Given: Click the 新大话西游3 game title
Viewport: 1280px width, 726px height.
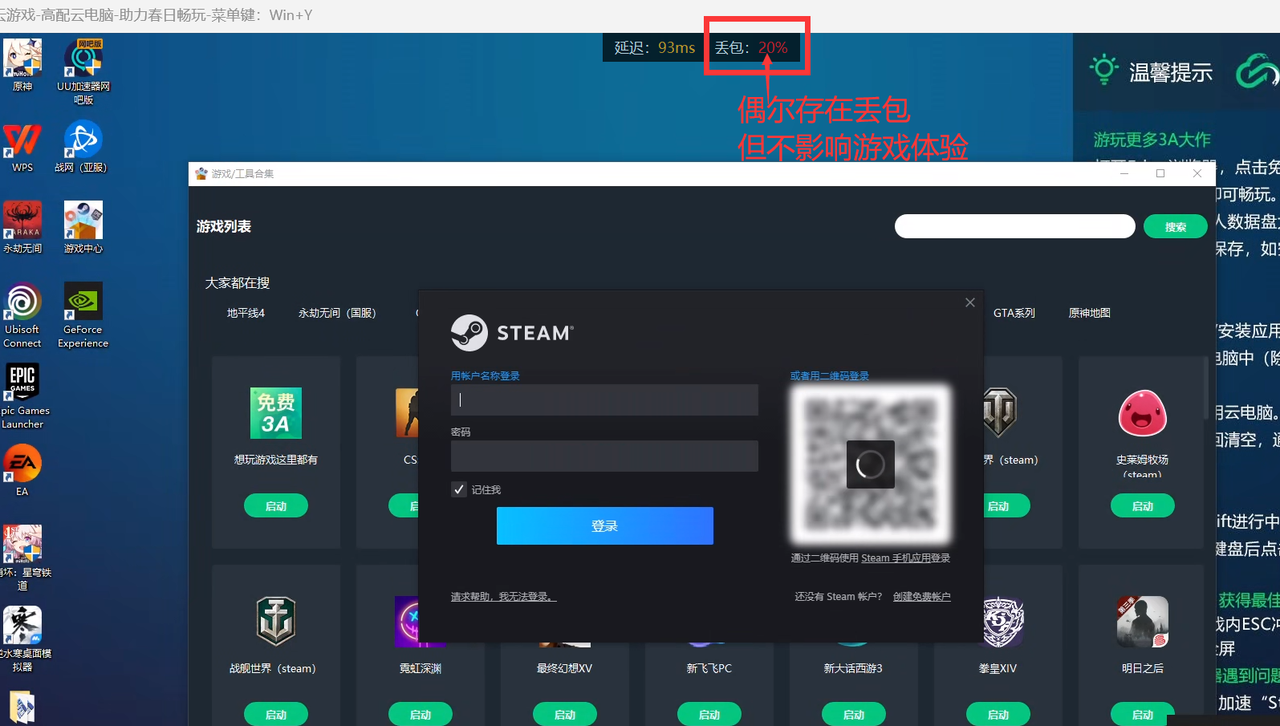Looking at the screenshot, I should click(x=853, y=668).
